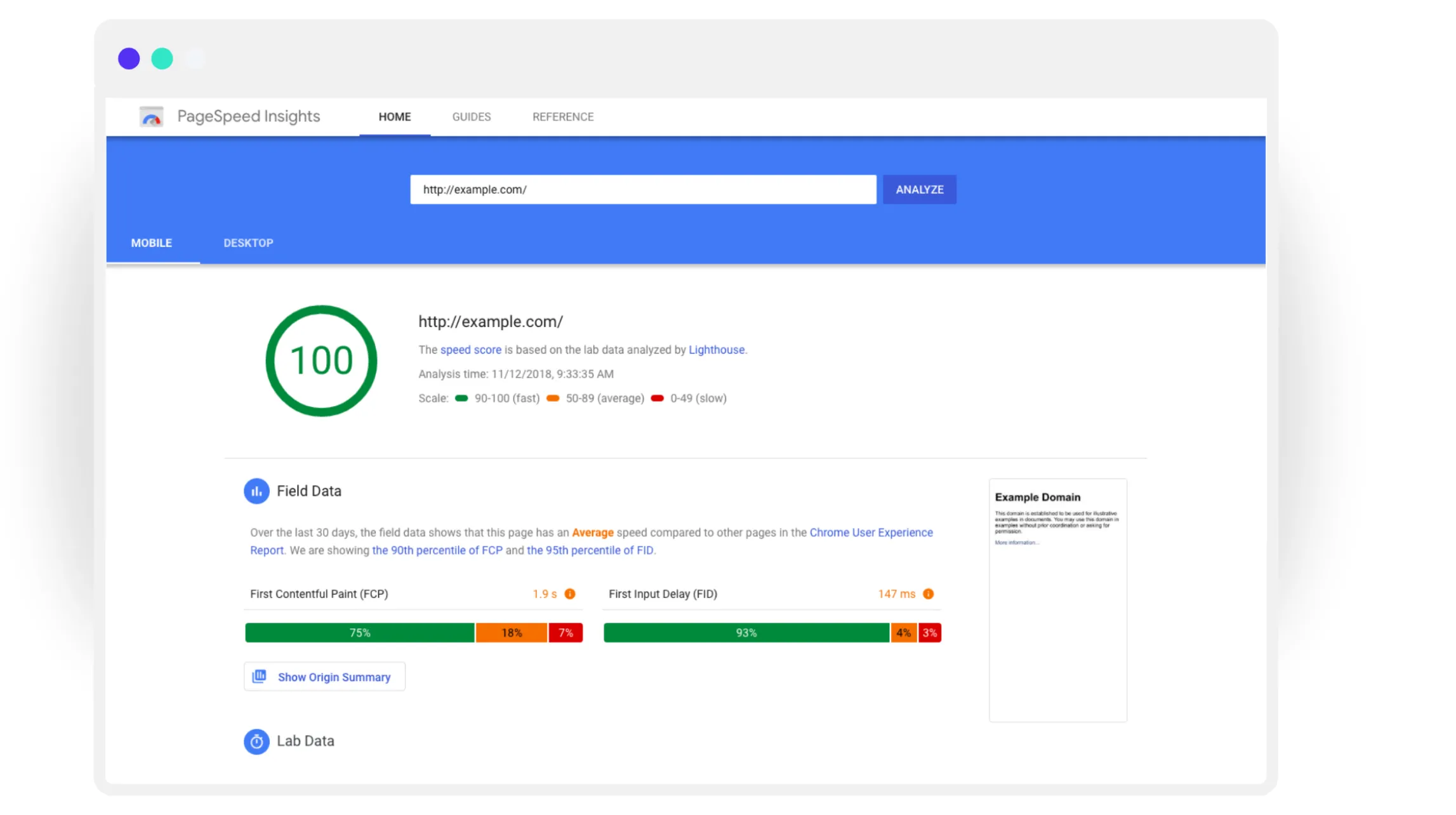Screen dimensions: 1456x815
Task: Open the REFERENCE tab
Action: click(x=563, y=117)
